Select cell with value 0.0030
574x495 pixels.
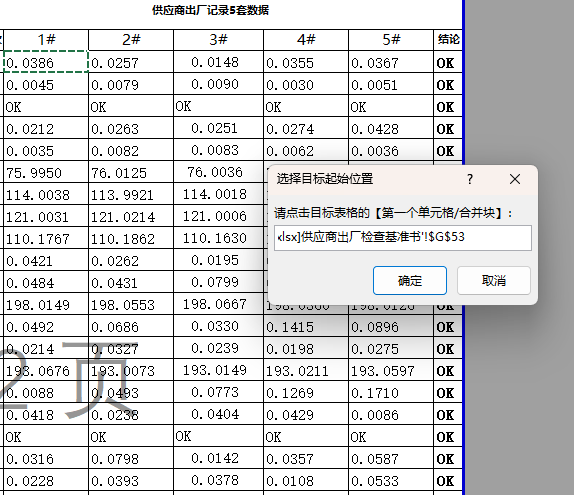point(306,84)
